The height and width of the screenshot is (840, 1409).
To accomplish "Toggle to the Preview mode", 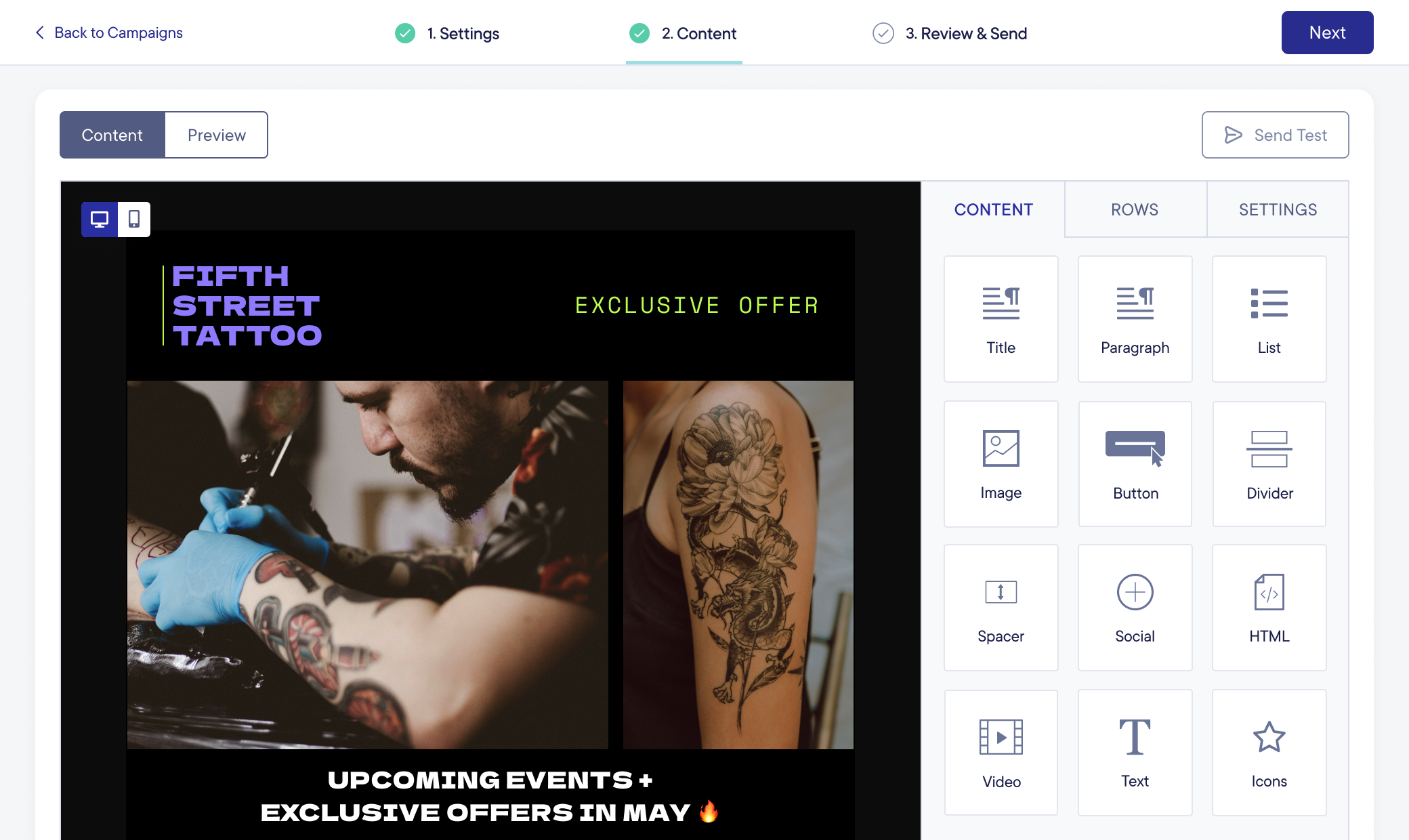I will click(x=216, y=135).
